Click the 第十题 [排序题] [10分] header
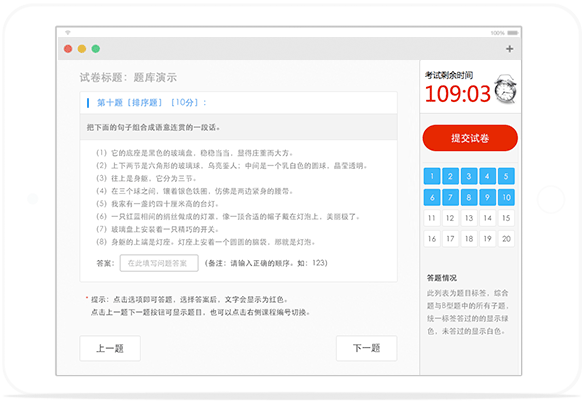 pos(152,102)
